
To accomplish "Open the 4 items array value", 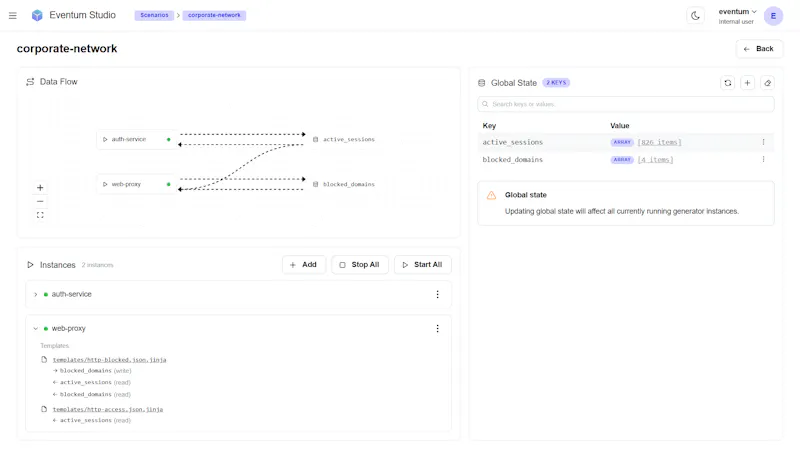I will (x=655, y=160).
